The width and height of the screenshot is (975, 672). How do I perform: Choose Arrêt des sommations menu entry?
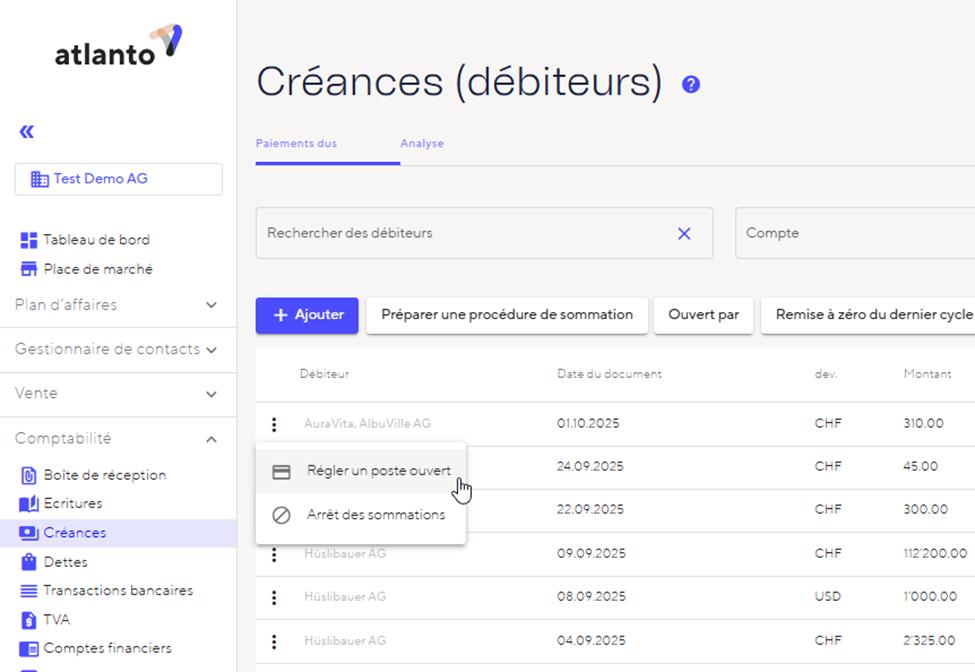point(375,515)
